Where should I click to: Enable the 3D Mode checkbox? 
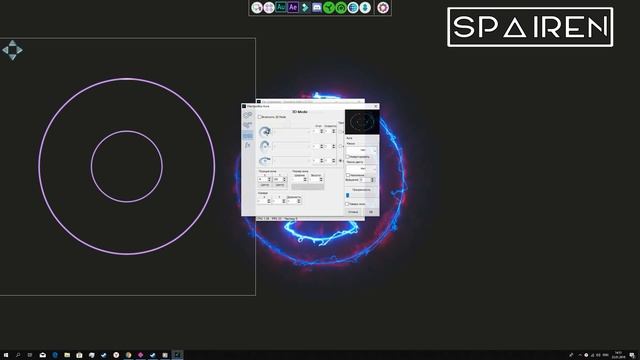tap(260, 117)
